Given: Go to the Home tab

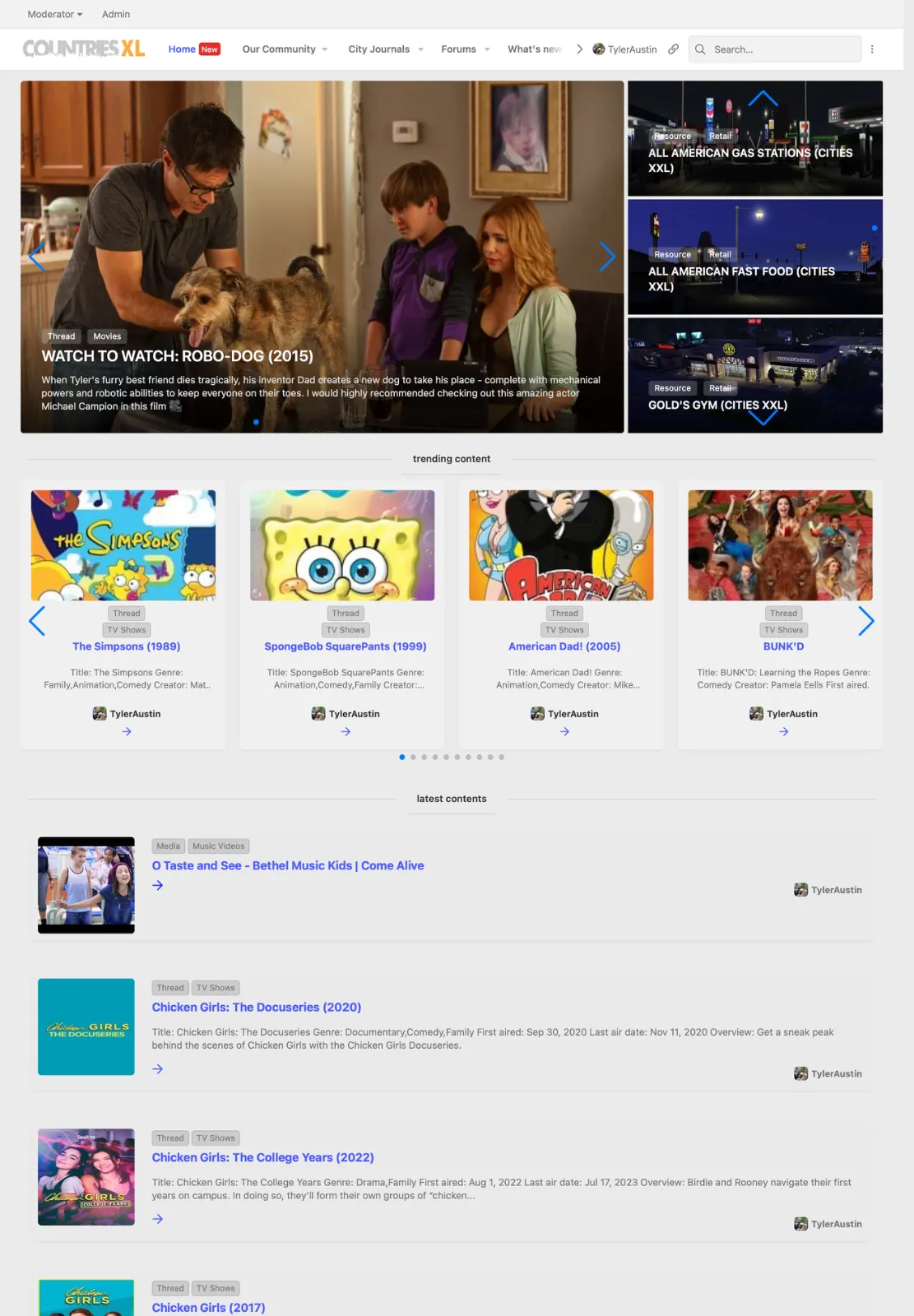Looking at the screenshot, I should (x=182, y=49).
